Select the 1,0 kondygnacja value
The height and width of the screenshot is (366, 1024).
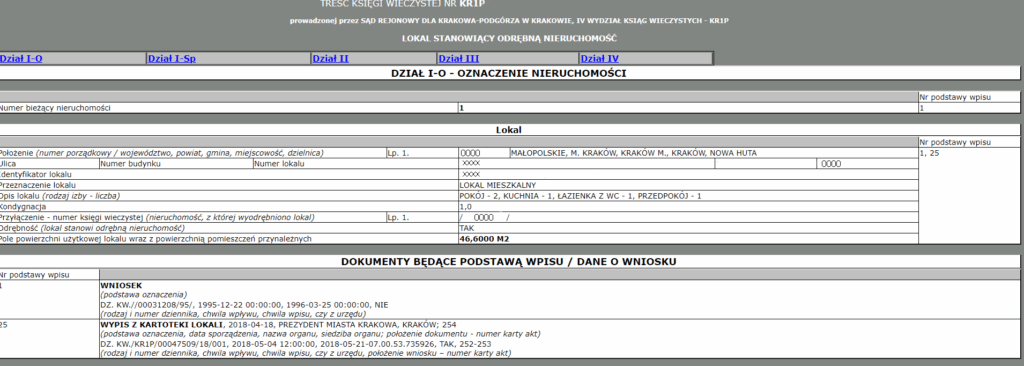click(466, 207)
